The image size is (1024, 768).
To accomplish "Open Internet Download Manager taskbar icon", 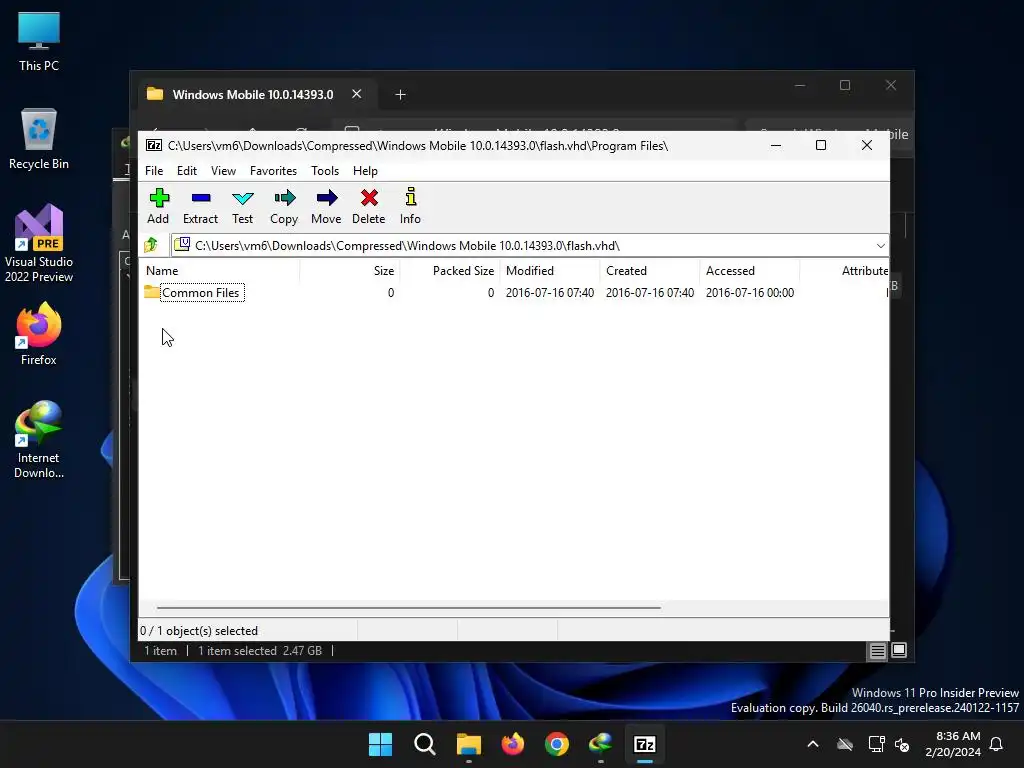I will (x=601, y=744).
